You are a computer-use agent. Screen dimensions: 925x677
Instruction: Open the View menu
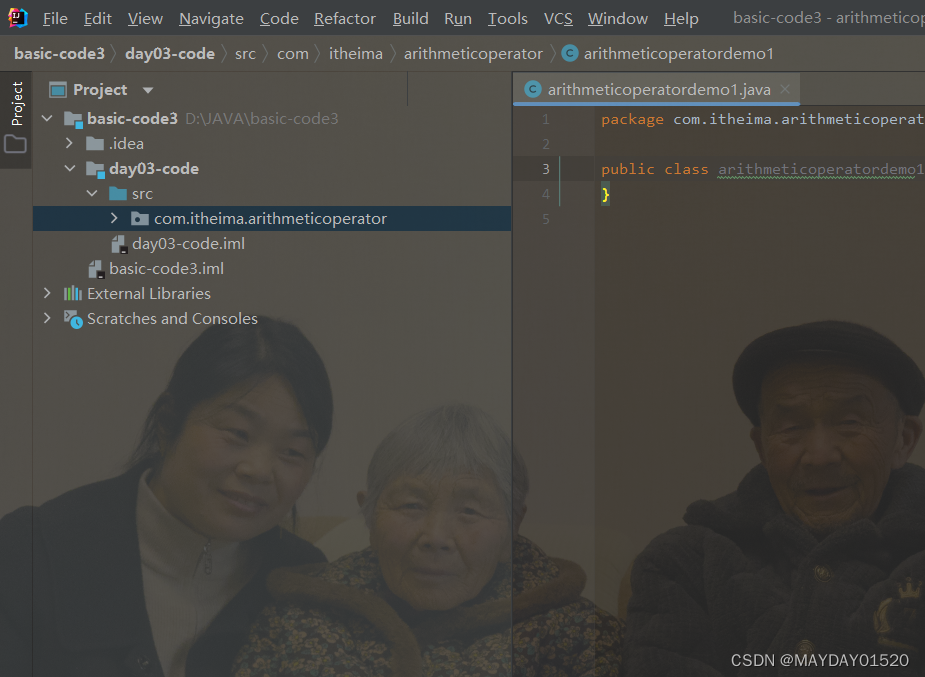(x=145, y=19)
